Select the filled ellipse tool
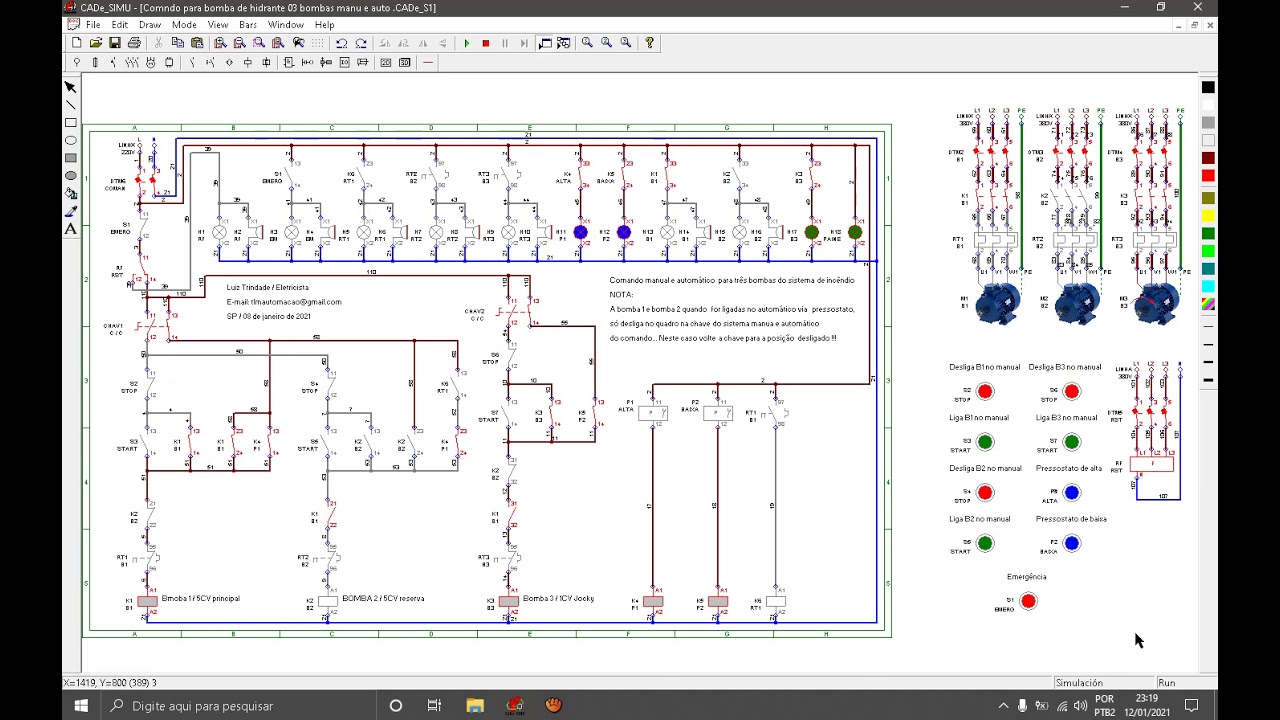This screenshot has width=1280, height=720. (70, 176)
